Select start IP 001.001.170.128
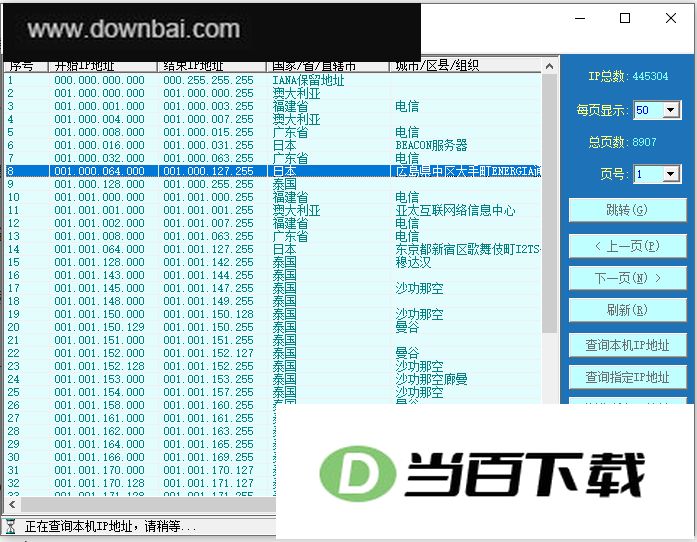 click(x=99, y=482)
